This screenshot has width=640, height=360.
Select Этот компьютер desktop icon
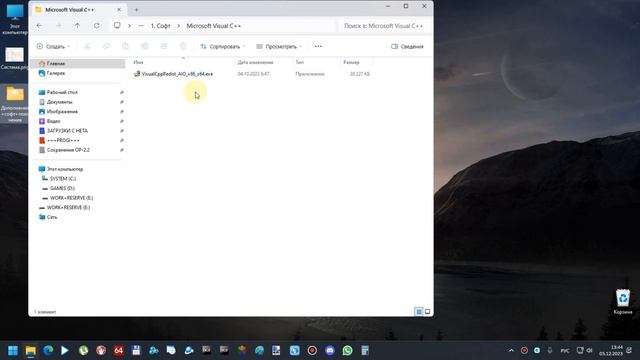pos(15,20)
